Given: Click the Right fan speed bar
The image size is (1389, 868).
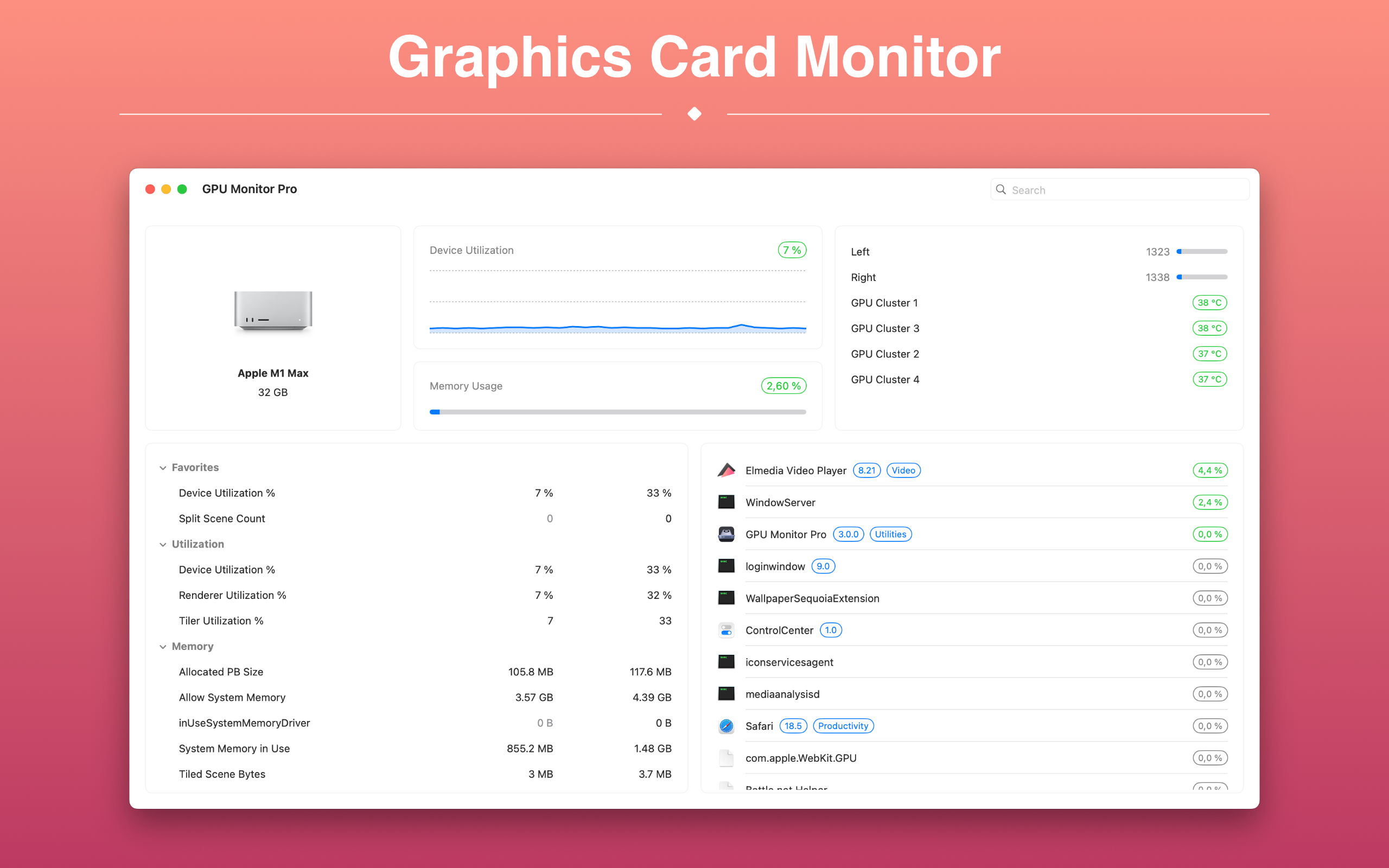Looking at the screenshot, I should tap(1202, 277).
